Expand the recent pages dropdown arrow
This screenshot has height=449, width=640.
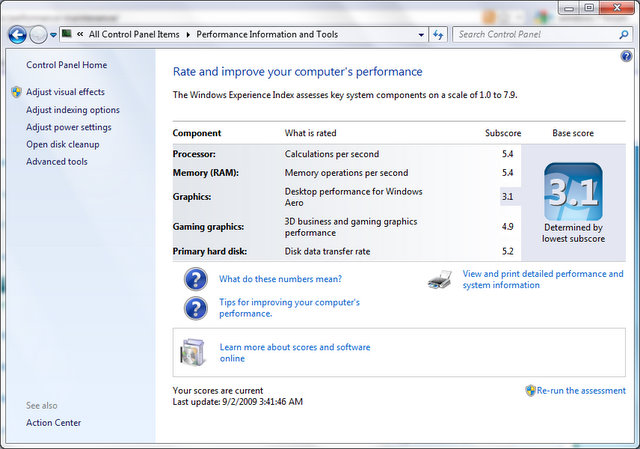[53, 35]
